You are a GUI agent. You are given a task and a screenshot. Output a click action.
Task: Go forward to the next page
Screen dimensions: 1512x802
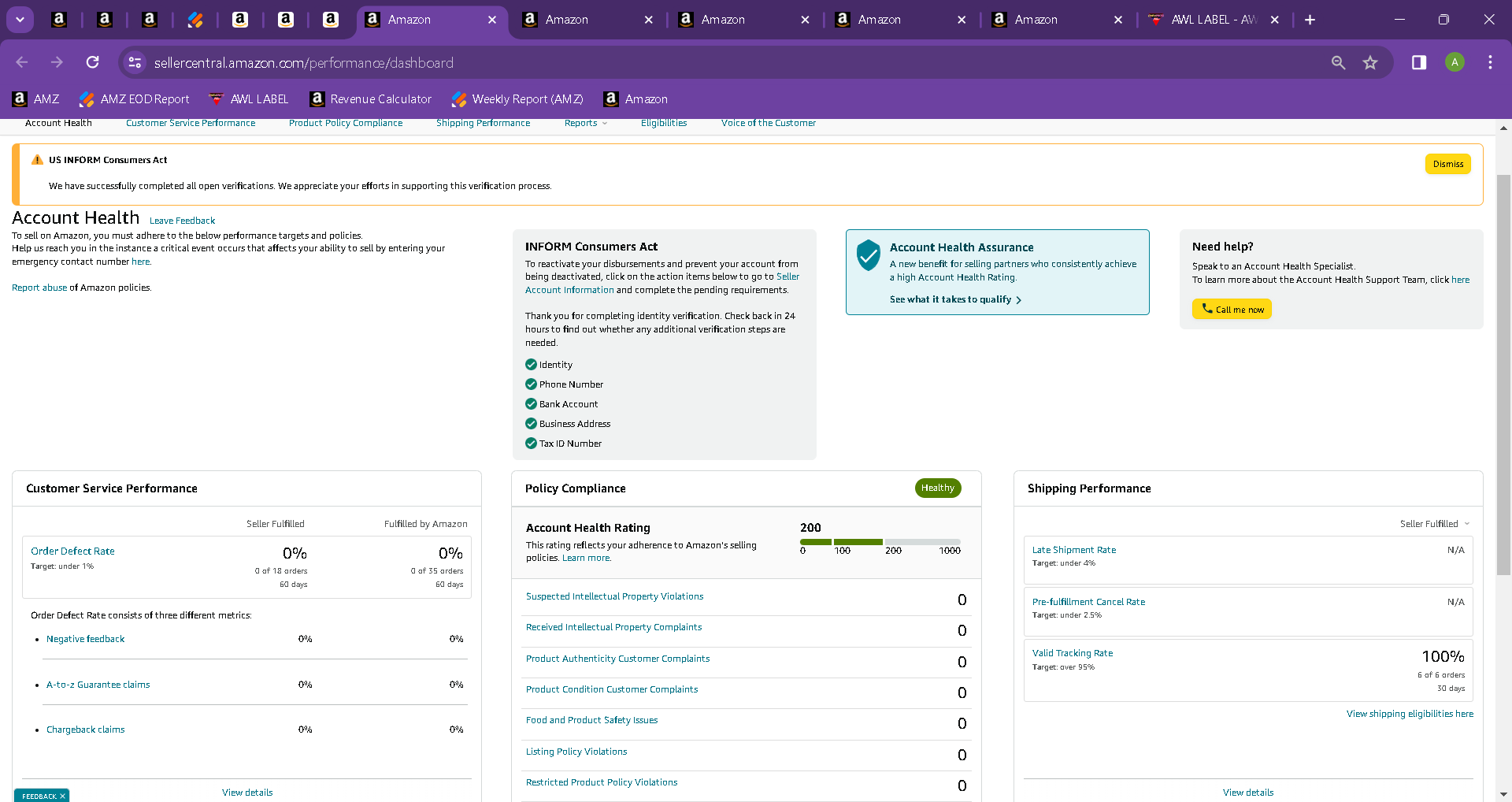click(57, 62)
